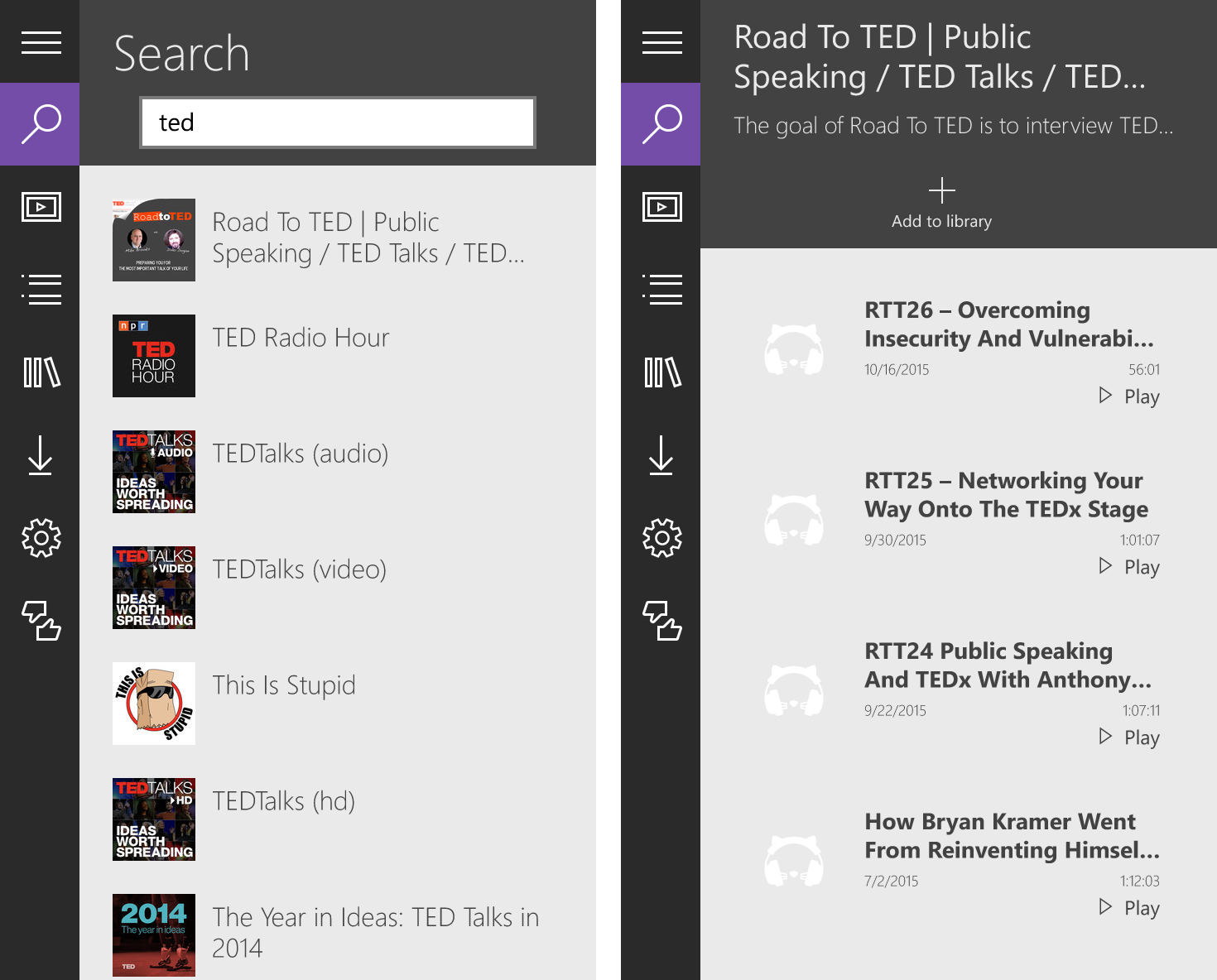The height and width of the screenshot is (980, 1217).
Task: Play the How Bryan Kramer Went episode
Action: coord(1129,908)
